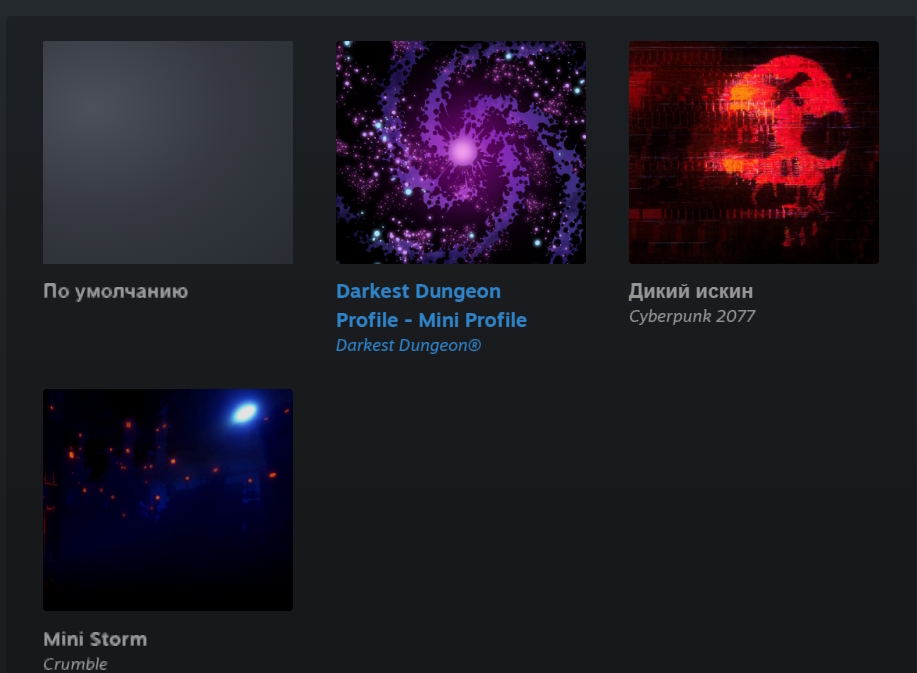The image size is (917, 673).
Task: Click the Darkest Dungeon® game subtitle
Action: pos(408,346)
